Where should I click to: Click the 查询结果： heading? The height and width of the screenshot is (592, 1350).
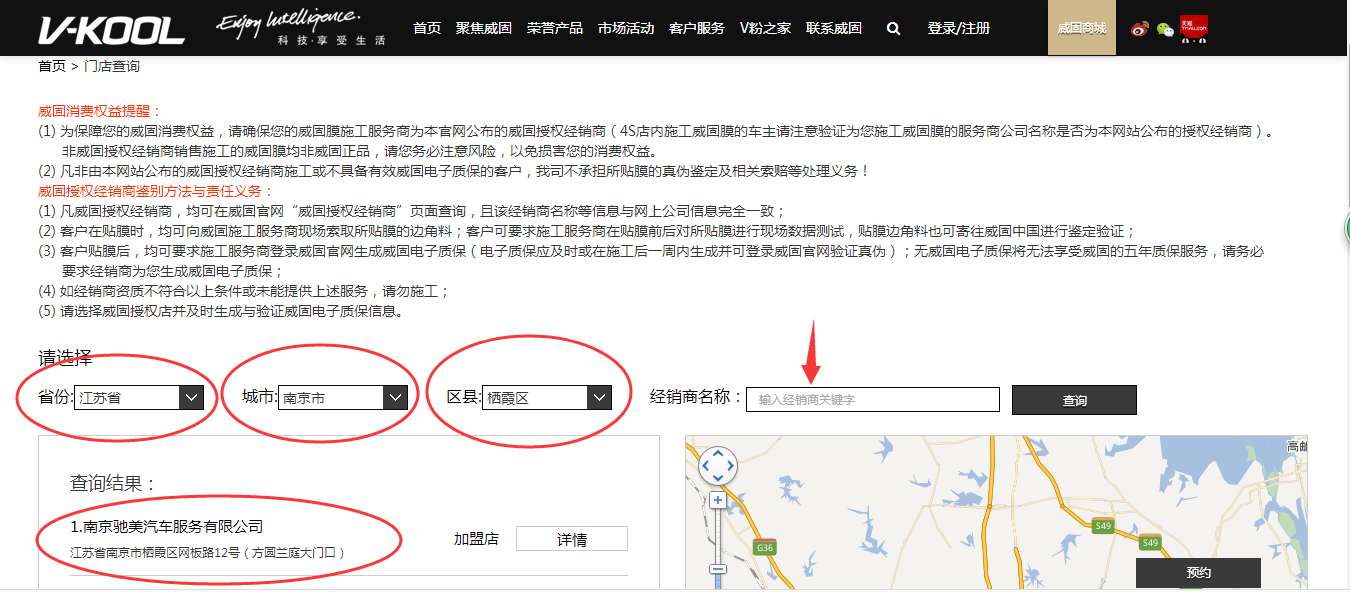tap(114, 484)
